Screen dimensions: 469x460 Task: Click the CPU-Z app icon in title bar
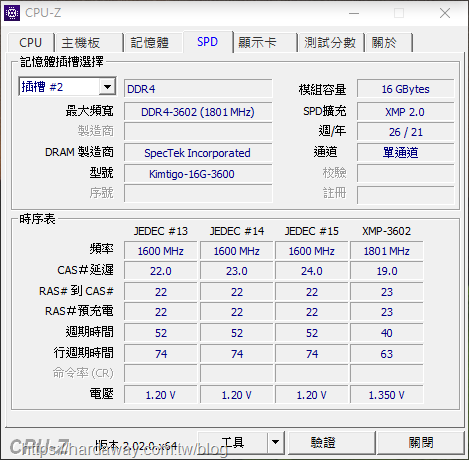pos(12,13)
